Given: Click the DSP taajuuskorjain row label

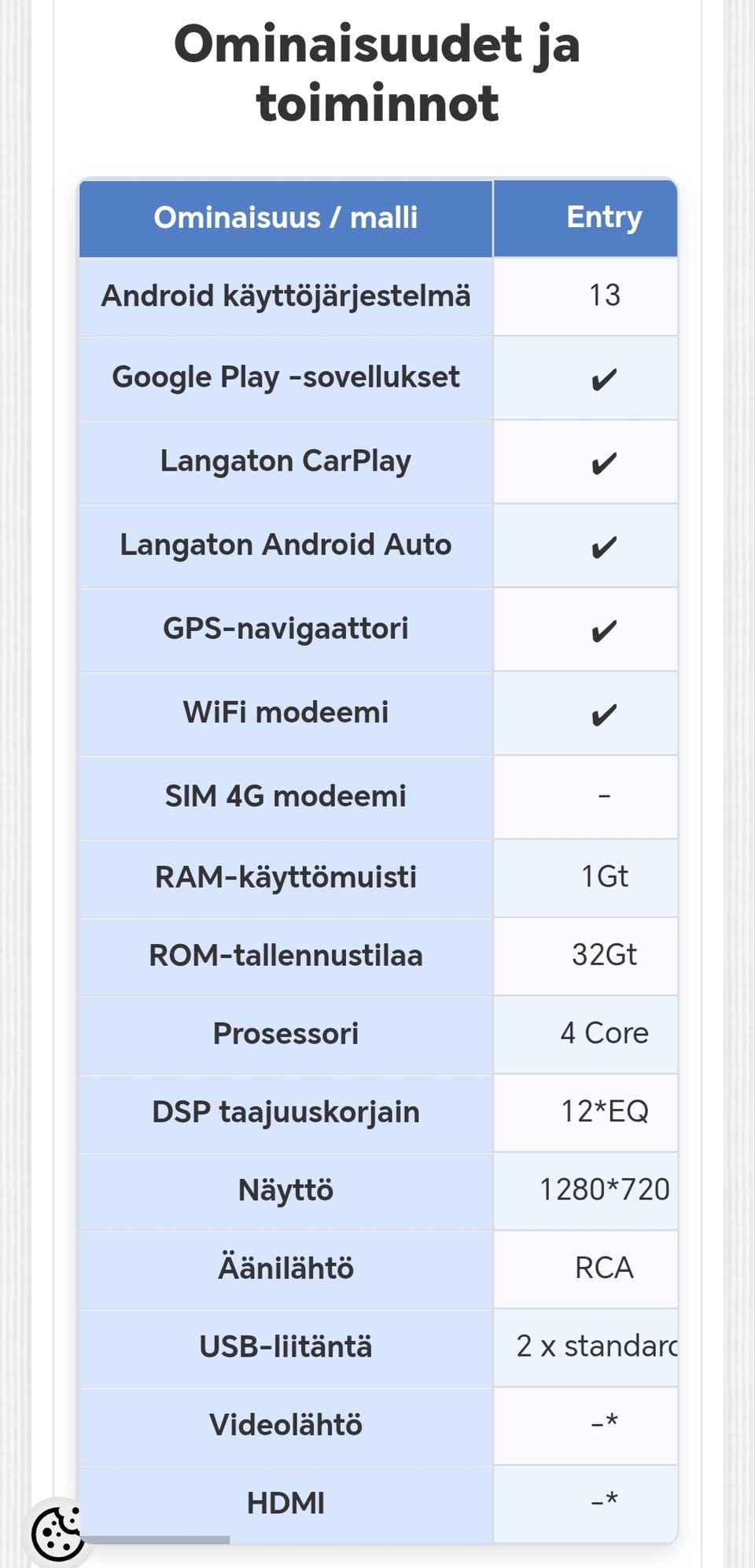Looking at the screenshot, I should point(285,1112).
